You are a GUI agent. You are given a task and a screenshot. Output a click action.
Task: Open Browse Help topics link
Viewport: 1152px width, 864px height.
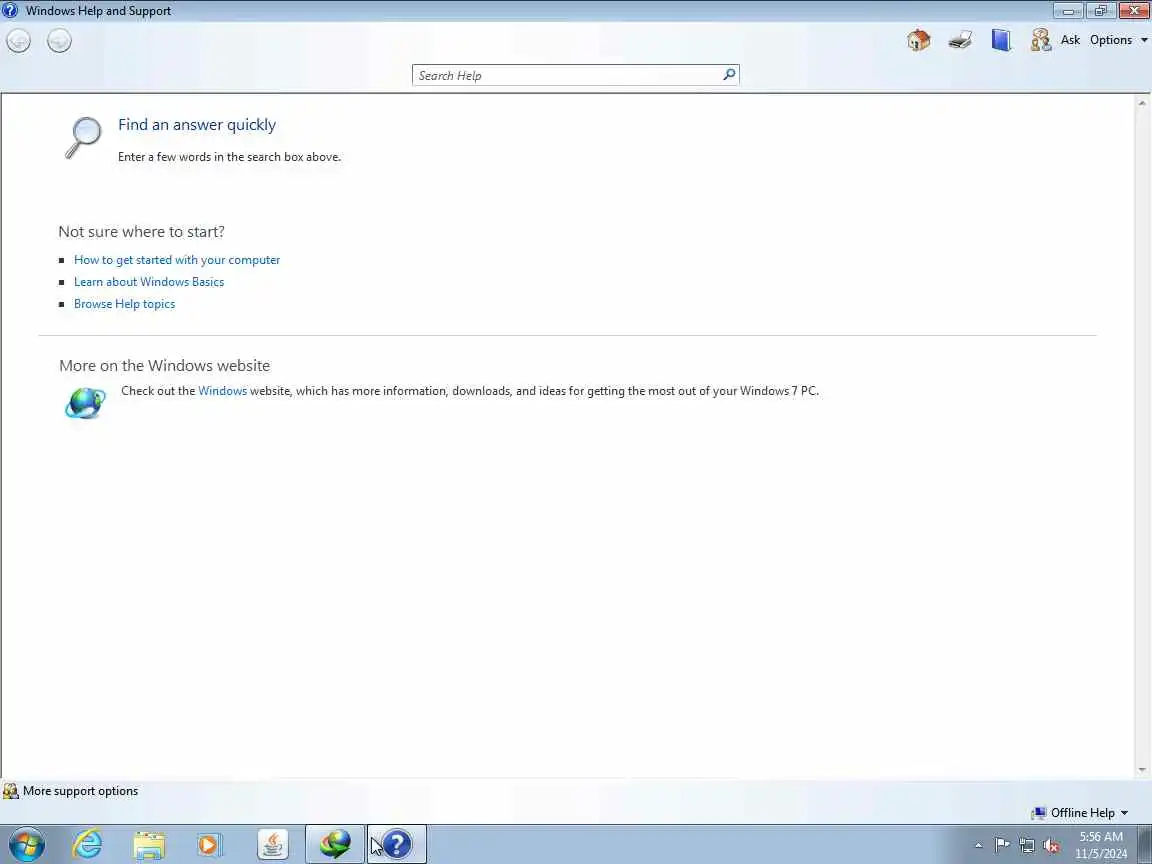pyautogui.click(x=124, y=303)
